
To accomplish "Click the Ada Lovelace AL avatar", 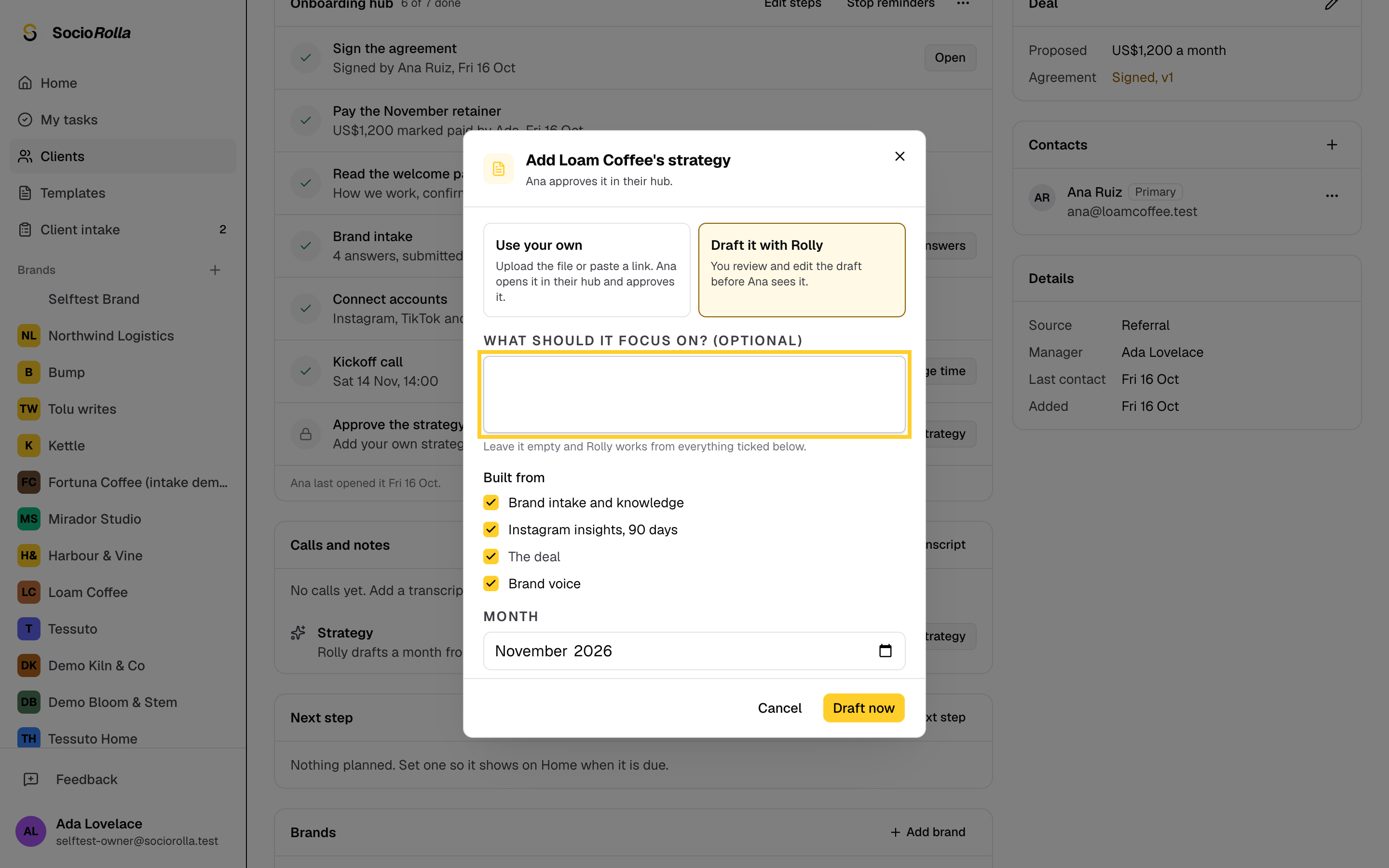I will pyautogui.click(x=30, y=831).
